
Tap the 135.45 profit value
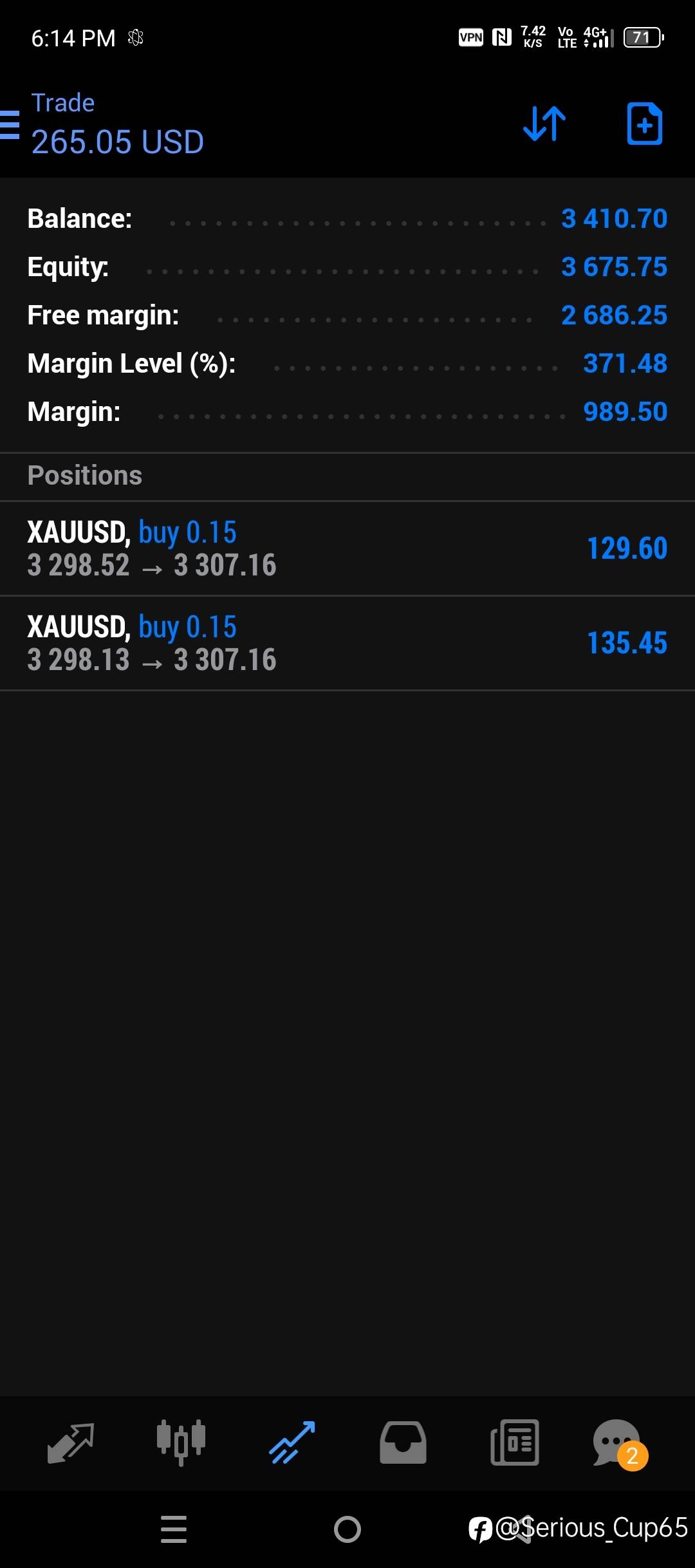pos(627,643)
